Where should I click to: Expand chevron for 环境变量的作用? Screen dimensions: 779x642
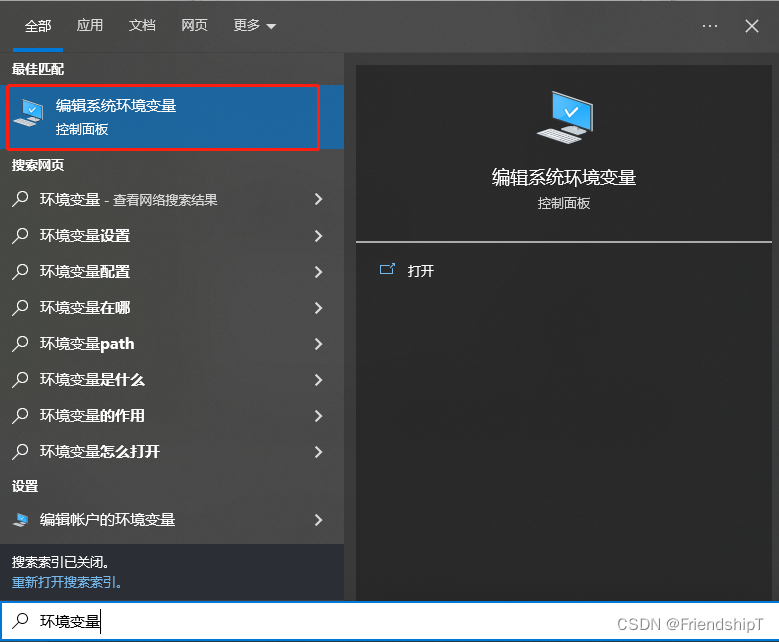318,415
